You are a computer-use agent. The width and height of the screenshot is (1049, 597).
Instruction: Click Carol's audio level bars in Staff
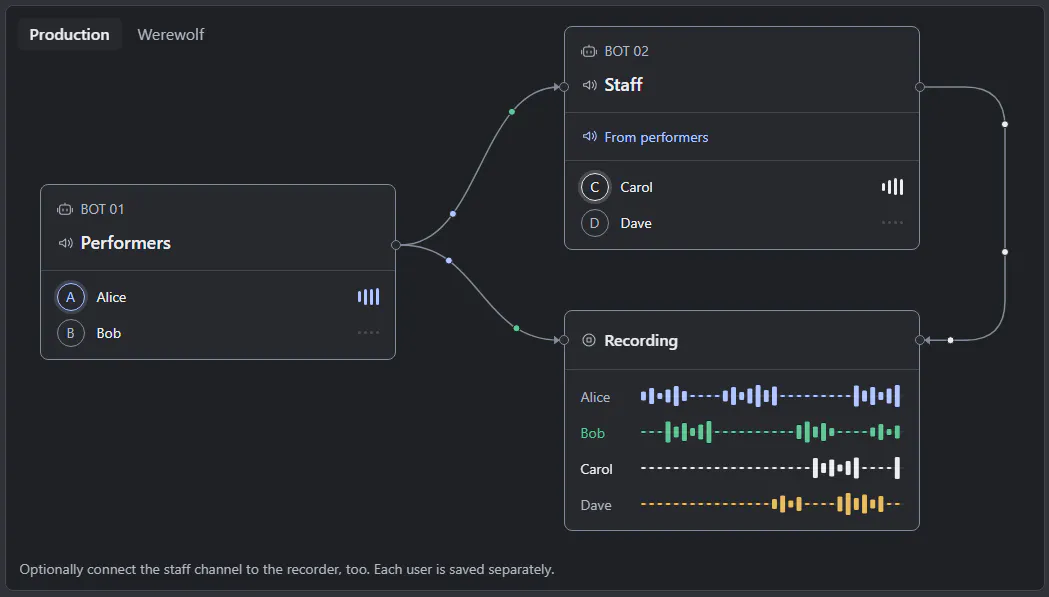(892, 187)
